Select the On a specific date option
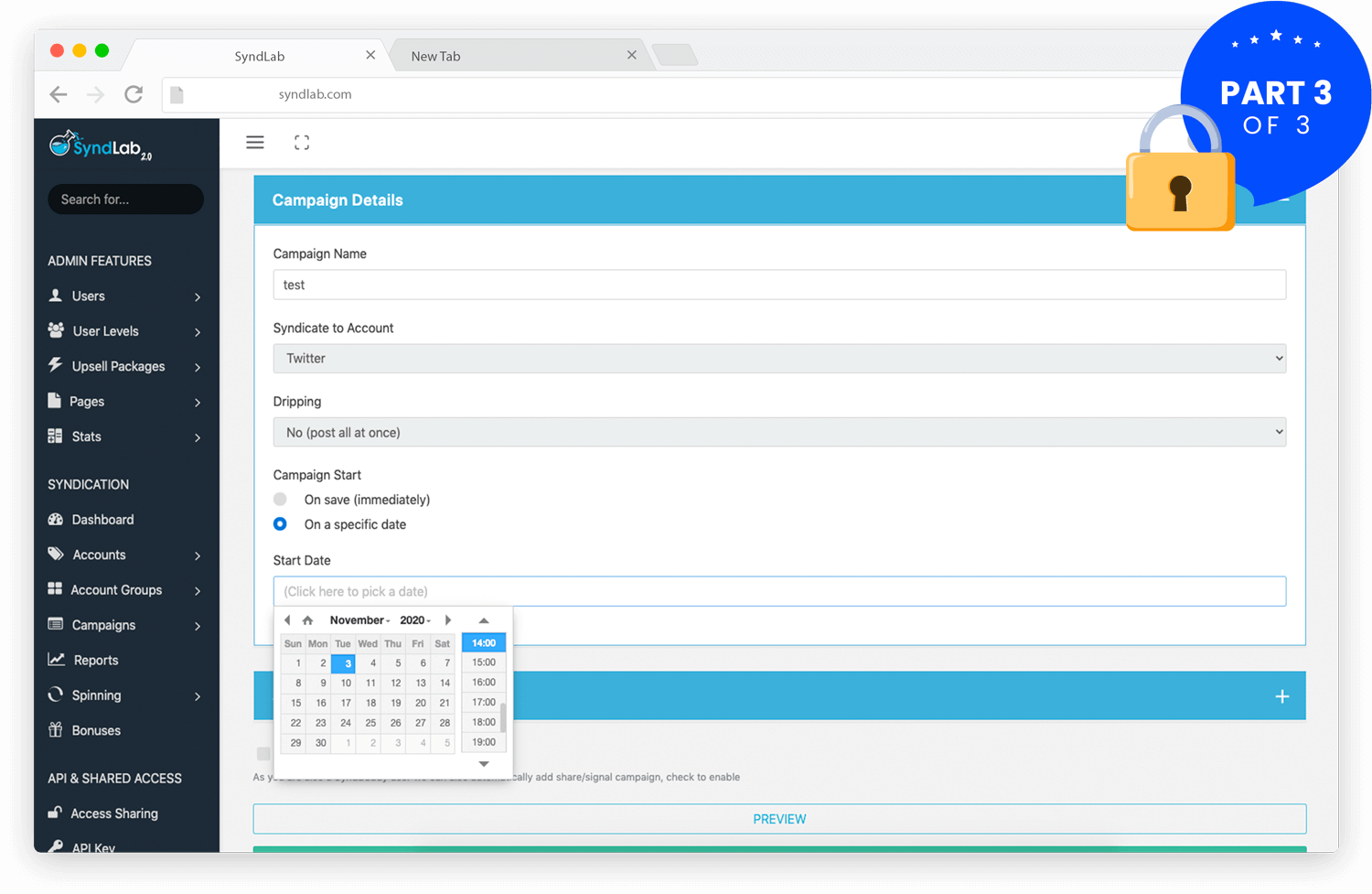Screen dimensions: 1372x894 point(280,524)
